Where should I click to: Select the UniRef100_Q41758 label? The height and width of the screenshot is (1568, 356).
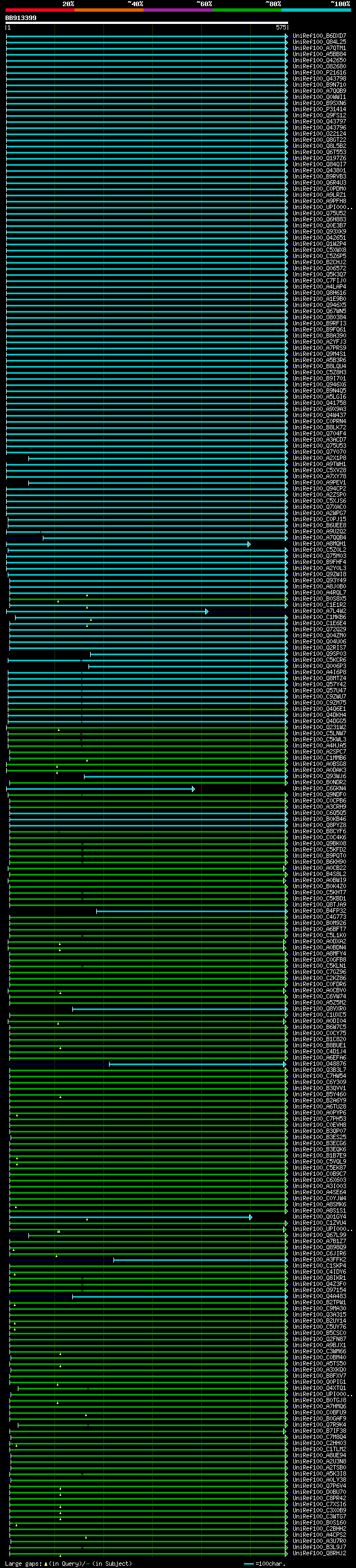[319, 403]
